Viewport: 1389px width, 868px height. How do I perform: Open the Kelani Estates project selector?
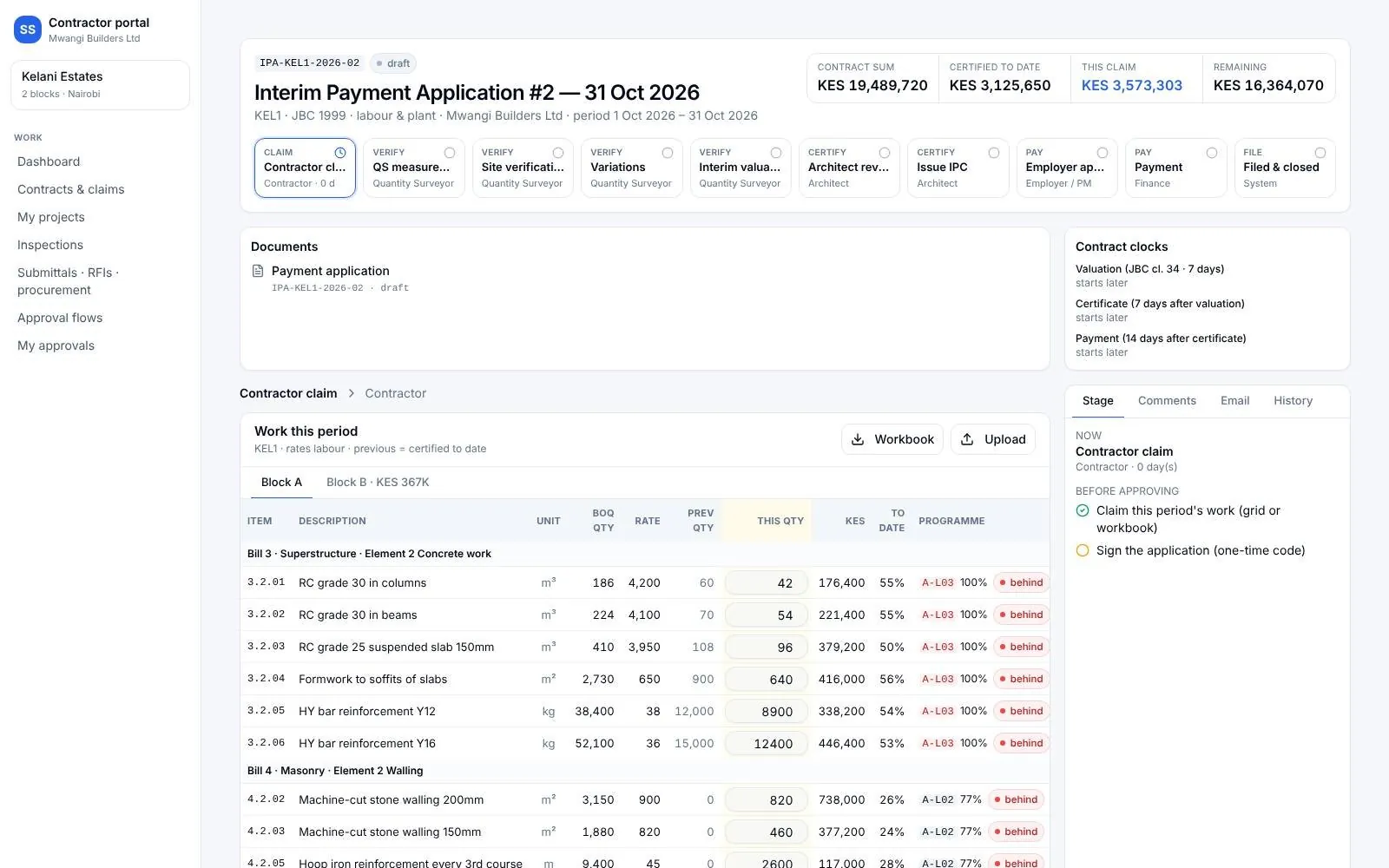(x=100, y=85)
